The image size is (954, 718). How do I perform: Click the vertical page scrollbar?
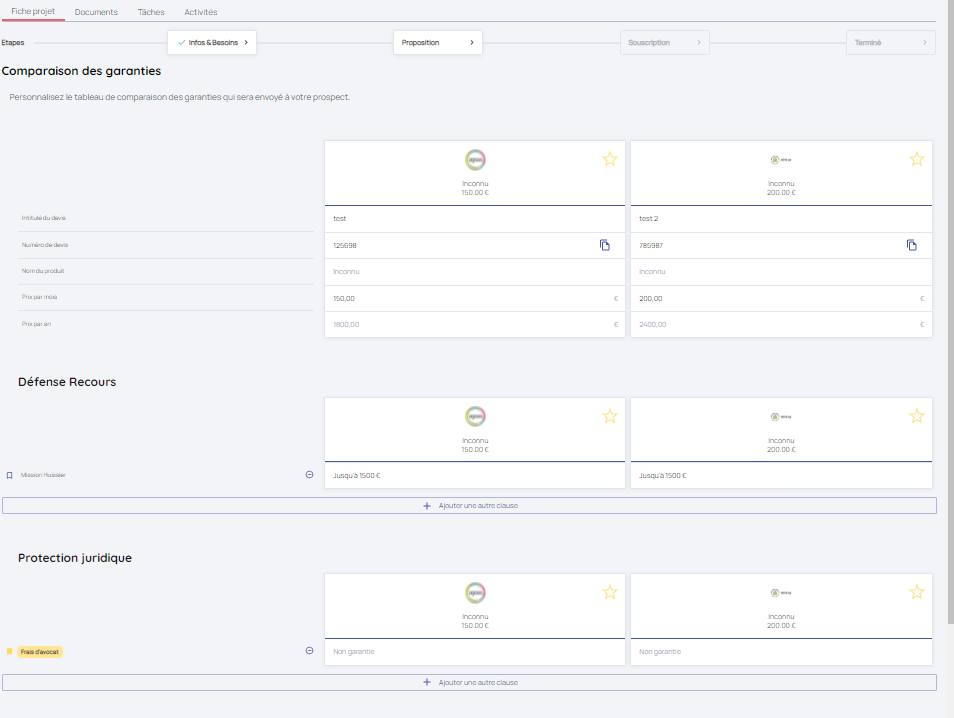[949, 300]
